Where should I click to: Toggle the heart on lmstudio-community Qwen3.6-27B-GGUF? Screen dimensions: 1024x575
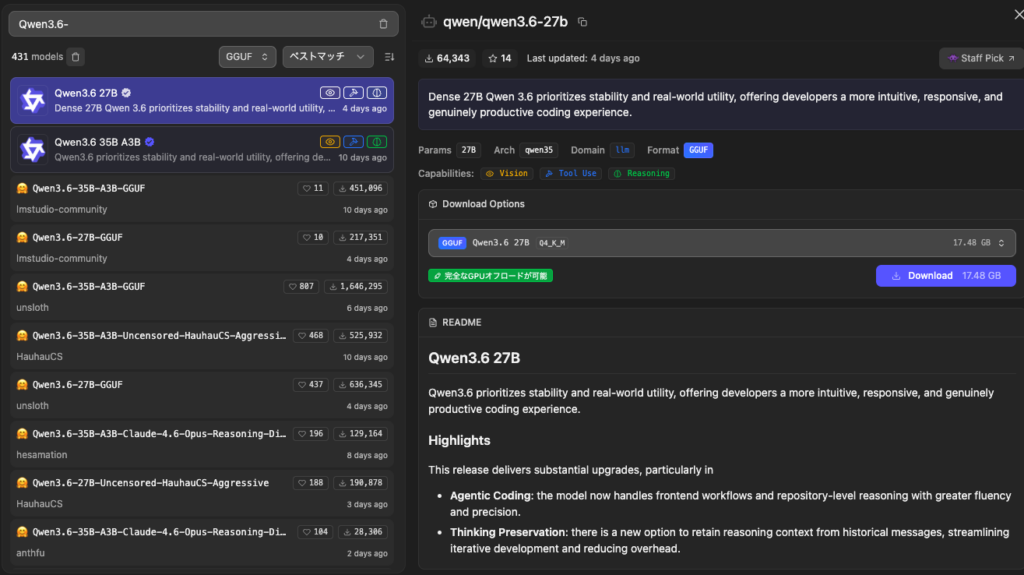tap(313, 237)
